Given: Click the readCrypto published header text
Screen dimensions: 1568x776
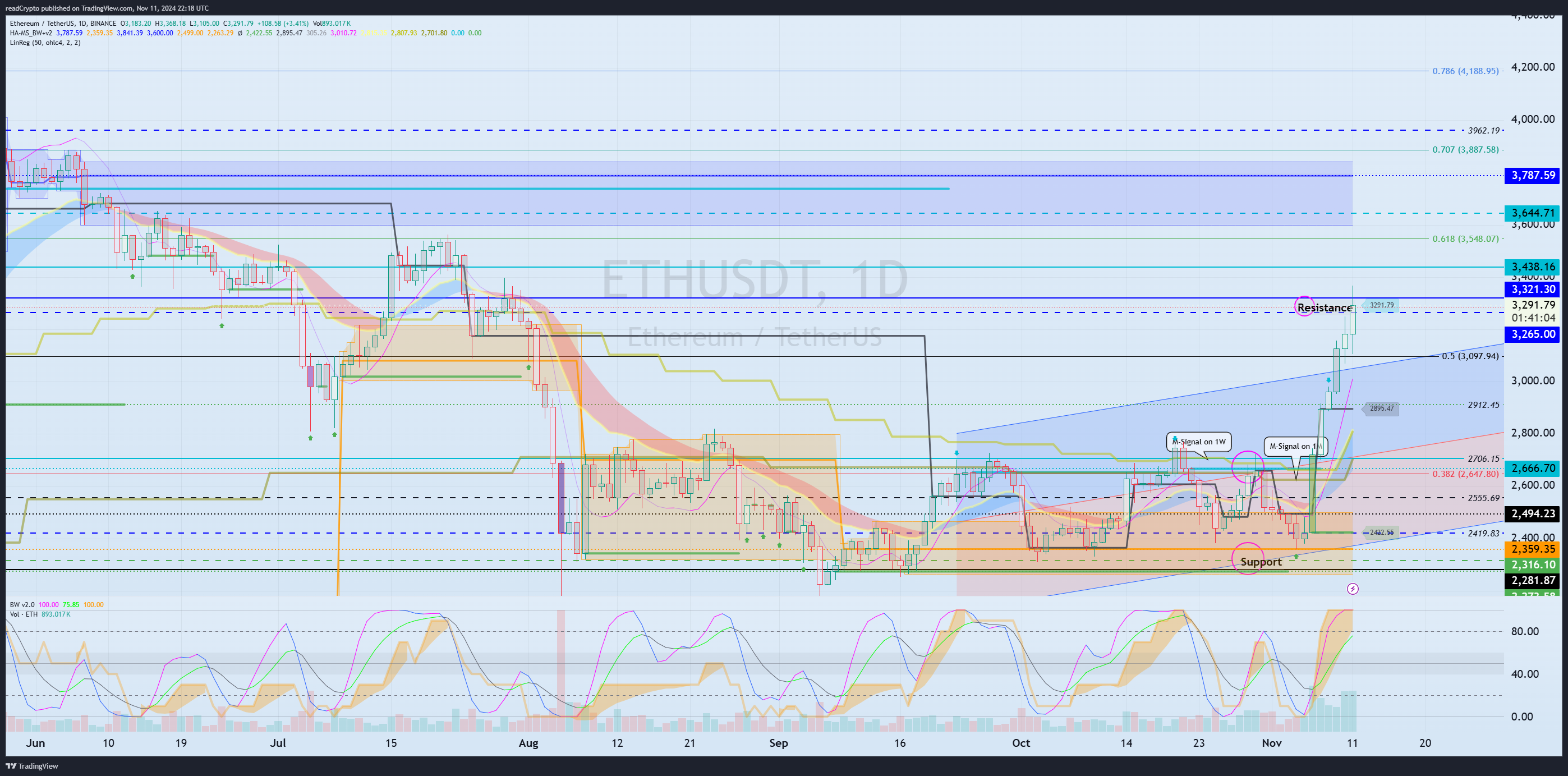Looking at the screenshot, I should pyautogui.click(x=107, y=8).
